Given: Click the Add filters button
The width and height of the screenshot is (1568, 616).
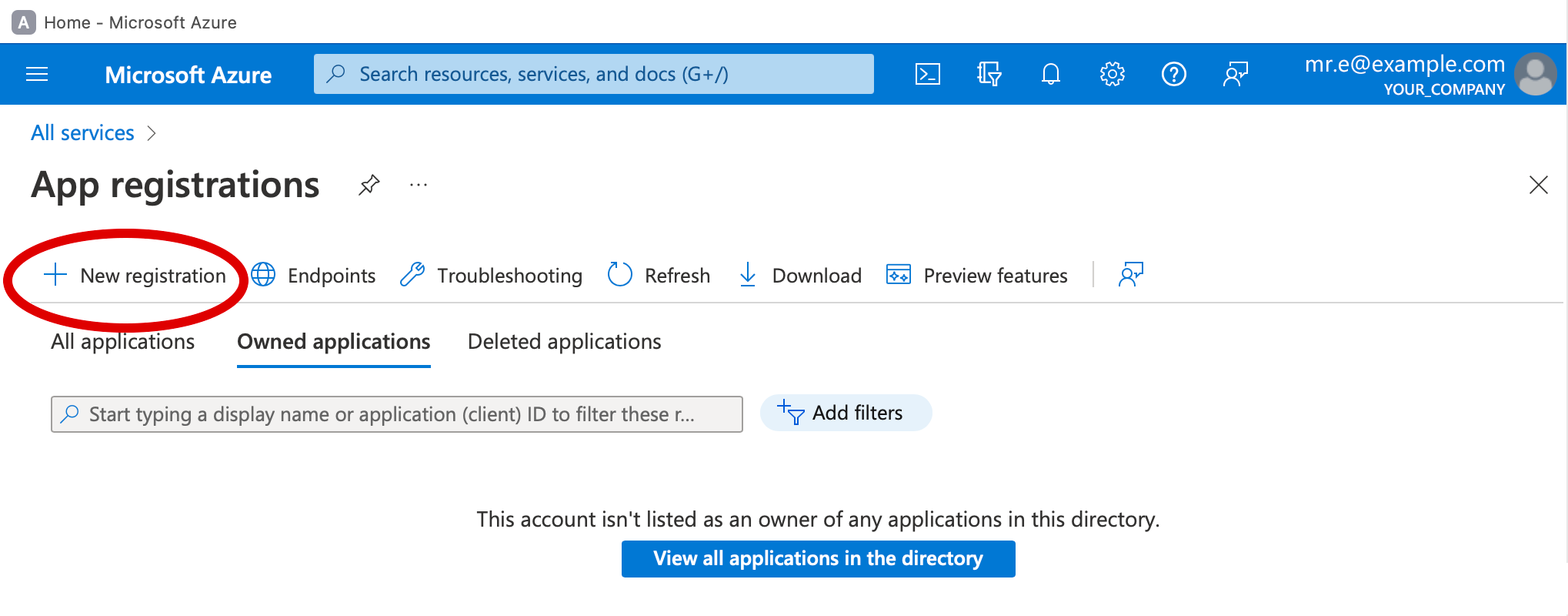Looking at the screenshot, I should point(846,413).
